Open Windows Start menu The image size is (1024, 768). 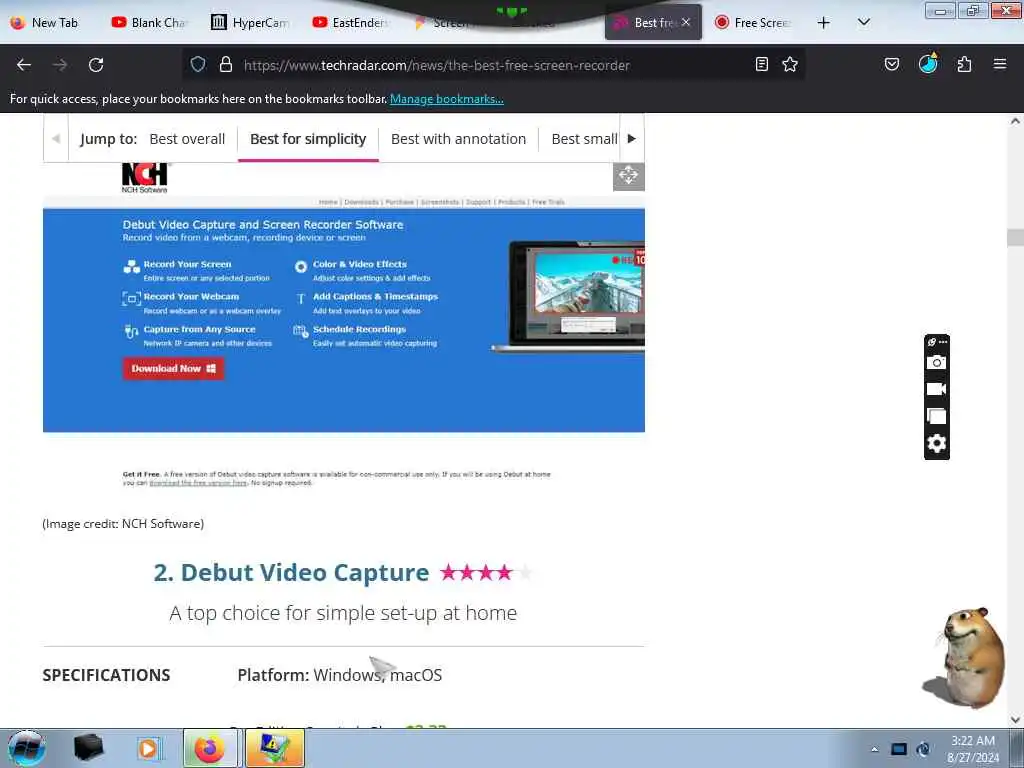pyautogui.click(x=27, y=748)
